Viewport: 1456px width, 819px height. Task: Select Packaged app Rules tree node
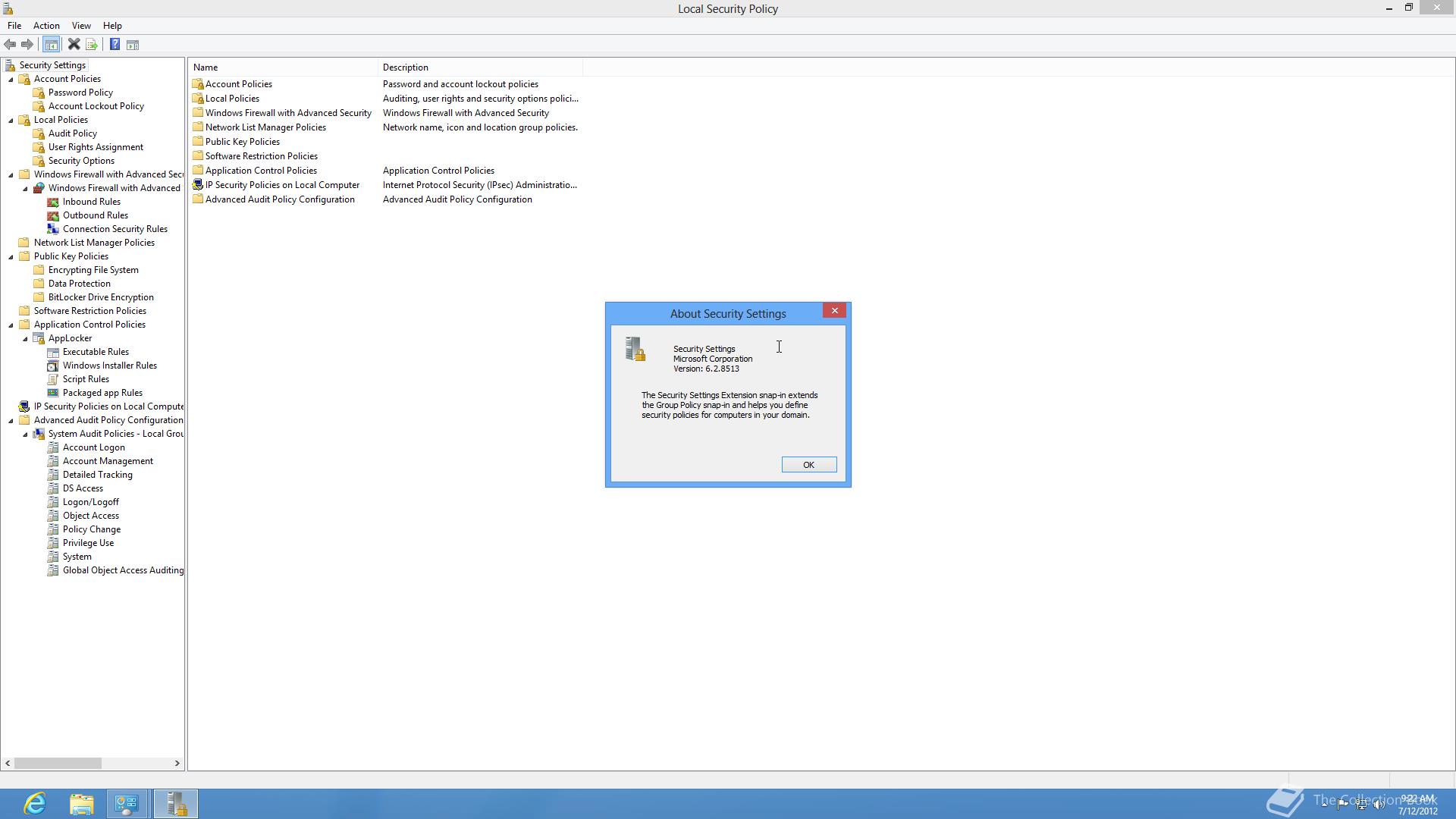click(102, 393)
